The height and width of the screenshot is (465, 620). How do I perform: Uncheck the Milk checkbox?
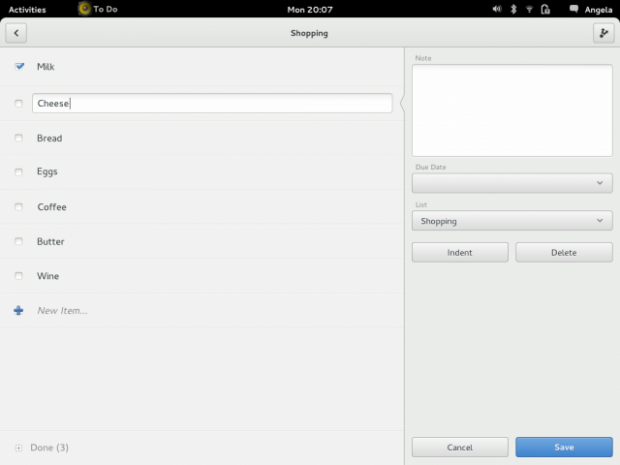pos(19,67)
